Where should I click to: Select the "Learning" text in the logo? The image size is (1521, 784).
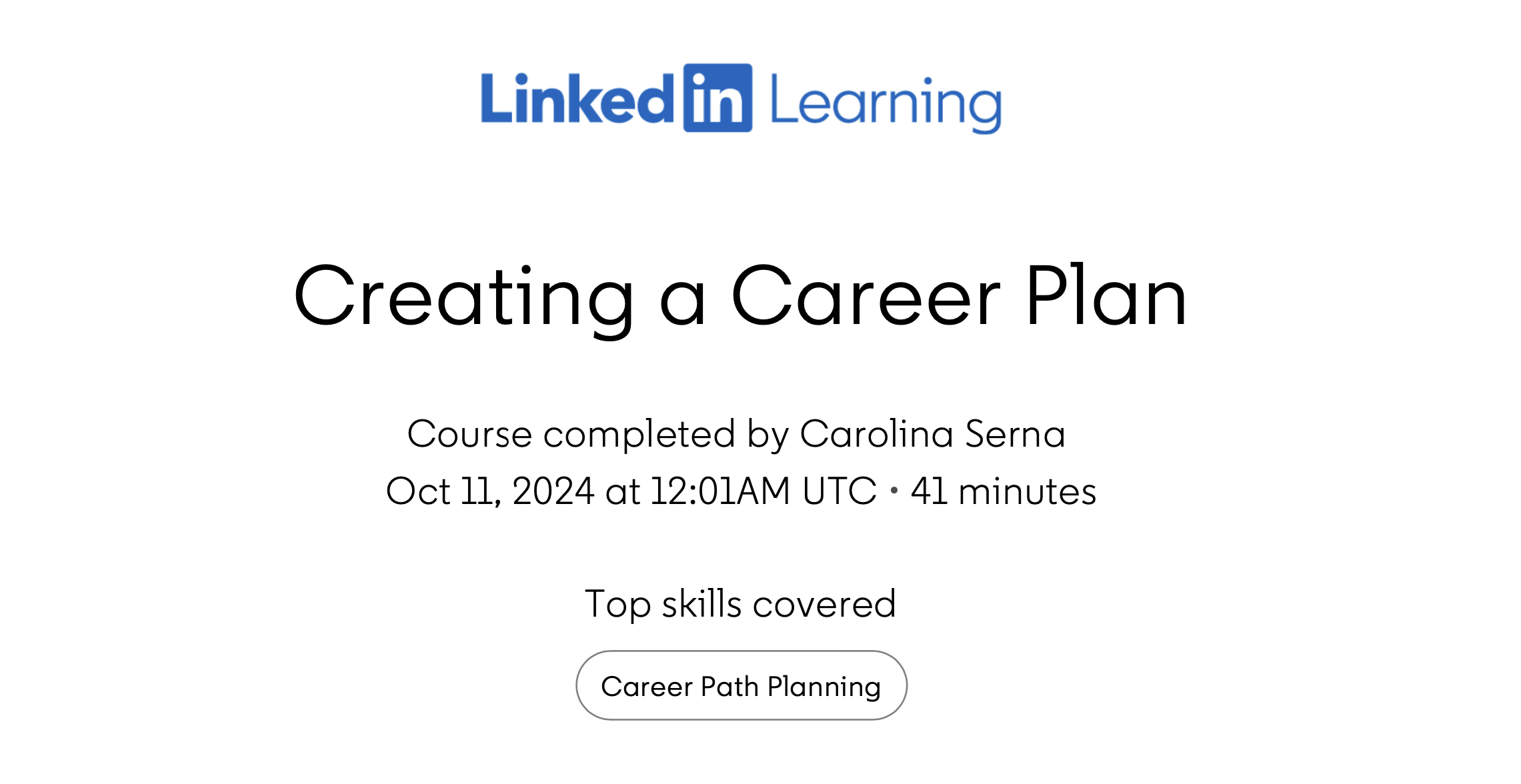point(886,103)
